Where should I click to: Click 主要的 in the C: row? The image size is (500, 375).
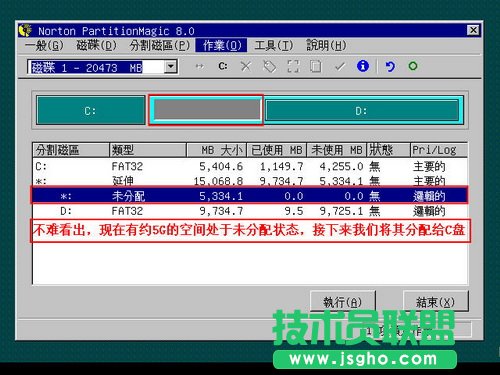(429, 166)
